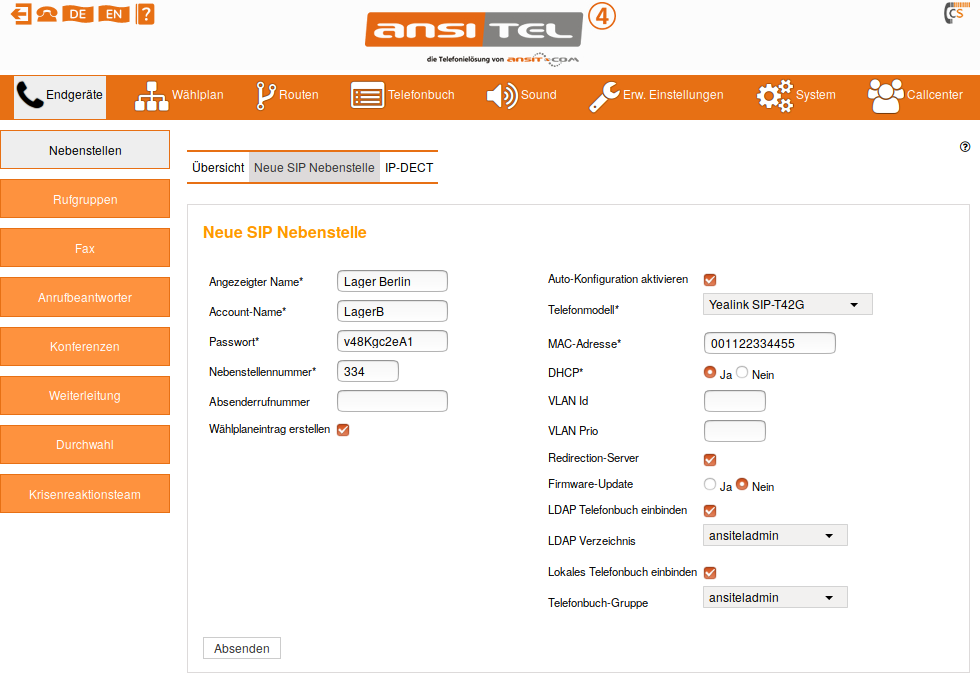980x688 pixels.
Task: Click the MAC-Adresse input field
Action: (769, 344)
